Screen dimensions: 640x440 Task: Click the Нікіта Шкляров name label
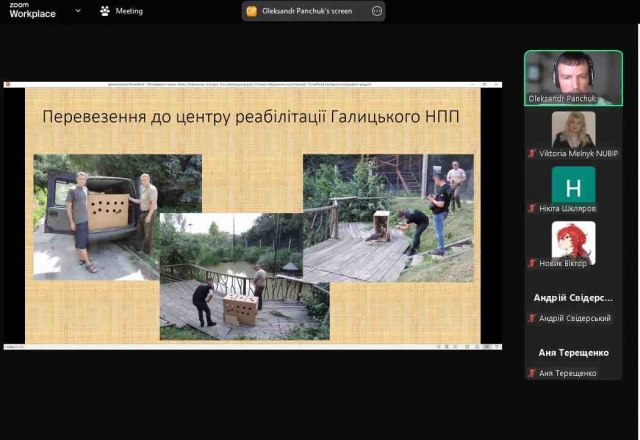pyautogui.click(x=567, y=209)
